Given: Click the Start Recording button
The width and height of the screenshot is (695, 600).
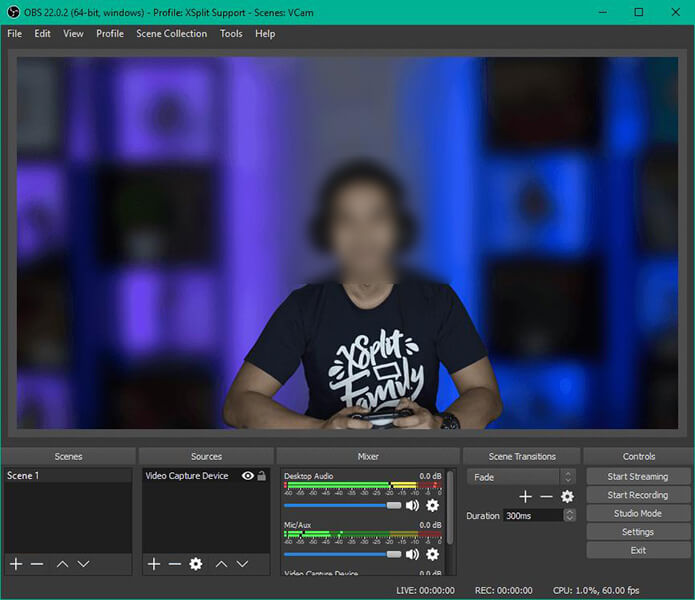Looking at the screenshot, I should tap(638, 495).
